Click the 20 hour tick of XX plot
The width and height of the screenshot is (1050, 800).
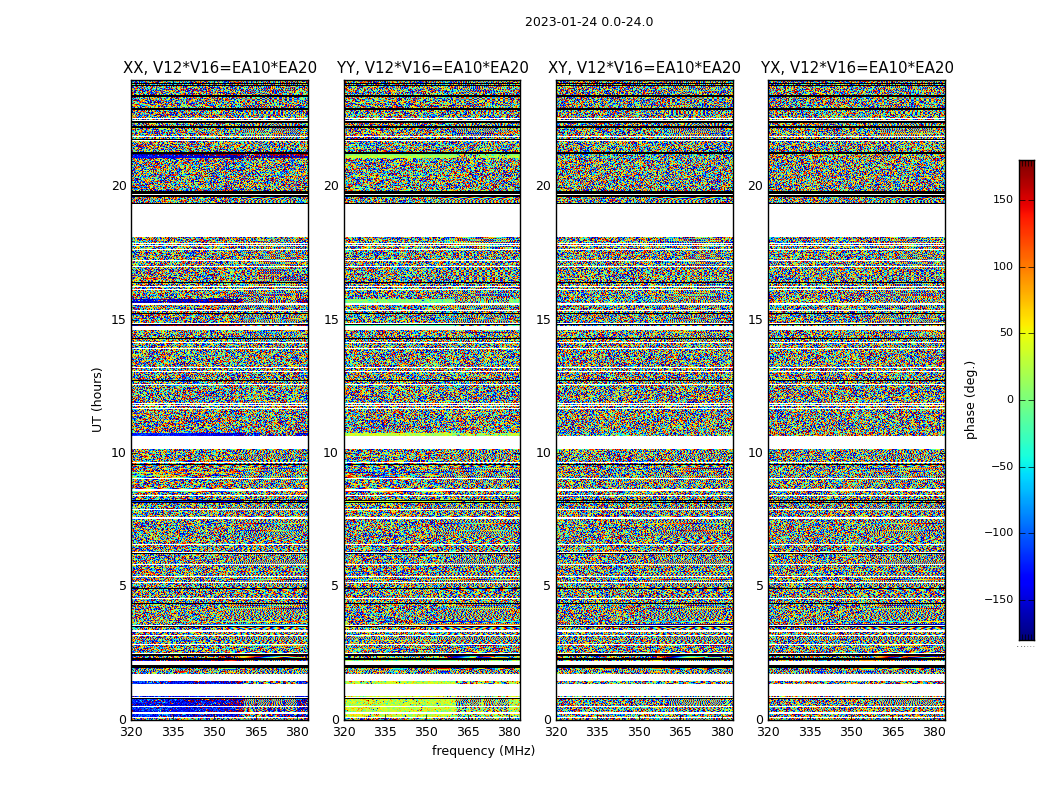(119, 186)
